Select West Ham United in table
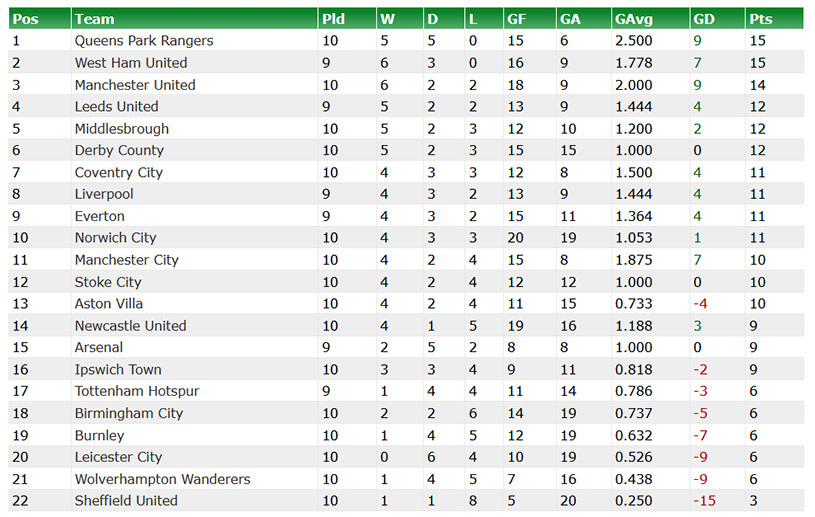The height and width of the screenshot is (517, 815). (x=131, y=63)
